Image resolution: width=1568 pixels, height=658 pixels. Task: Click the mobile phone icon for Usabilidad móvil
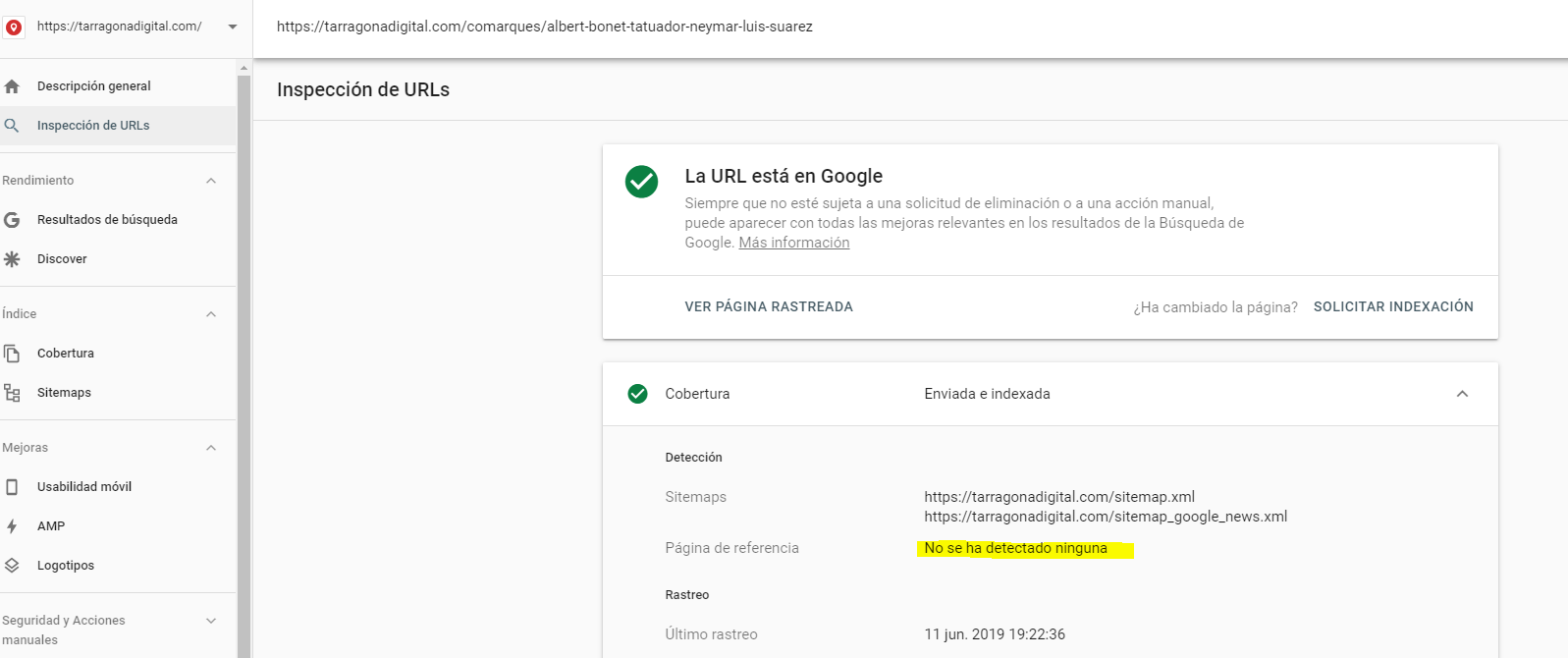coord(12,487)
